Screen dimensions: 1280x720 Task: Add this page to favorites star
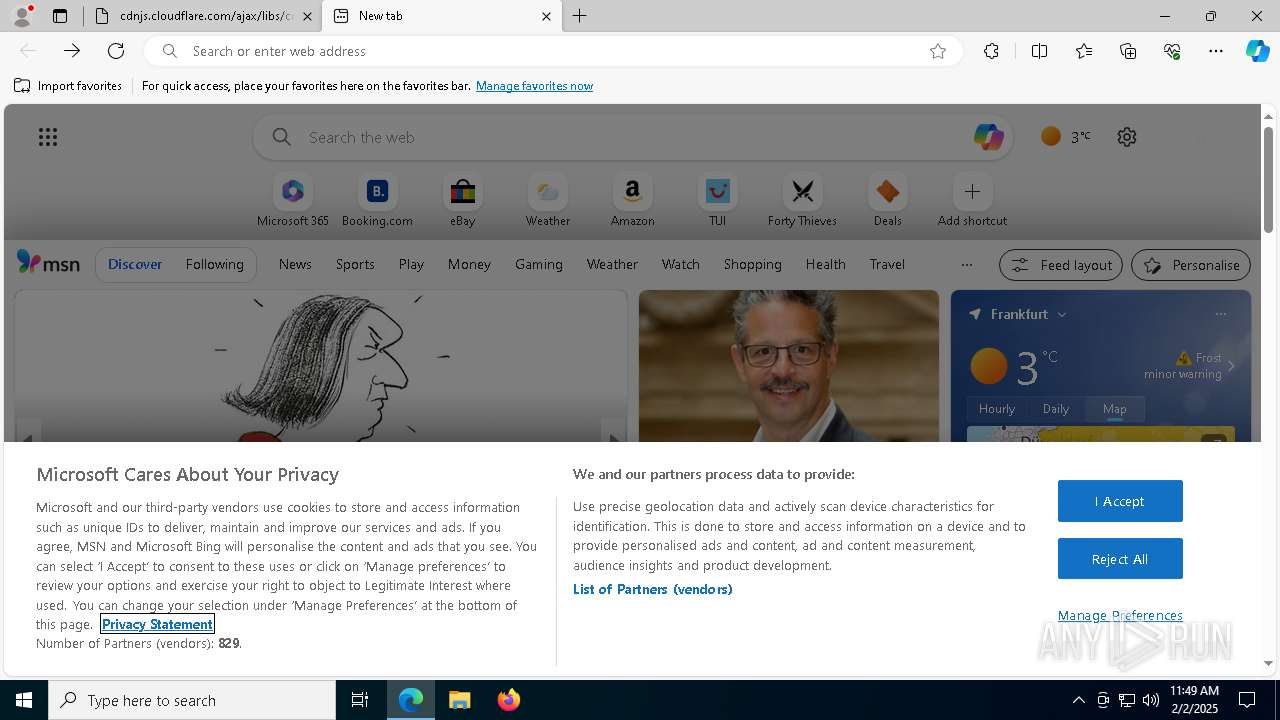[938, 51]
